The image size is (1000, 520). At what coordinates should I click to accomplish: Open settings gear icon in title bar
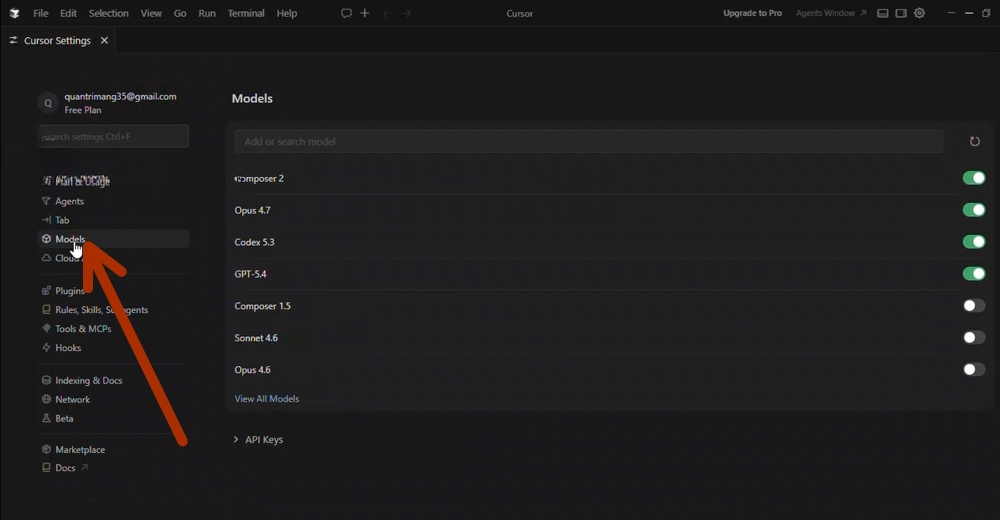tap(920, 13)
